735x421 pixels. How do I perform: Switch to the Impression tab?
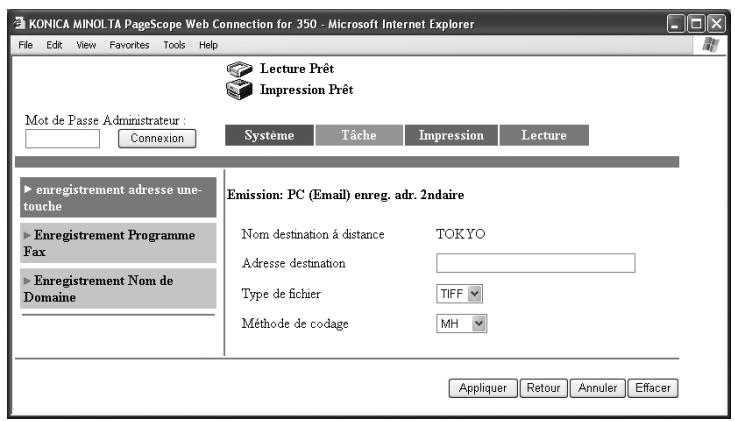[x=451, y=135]
